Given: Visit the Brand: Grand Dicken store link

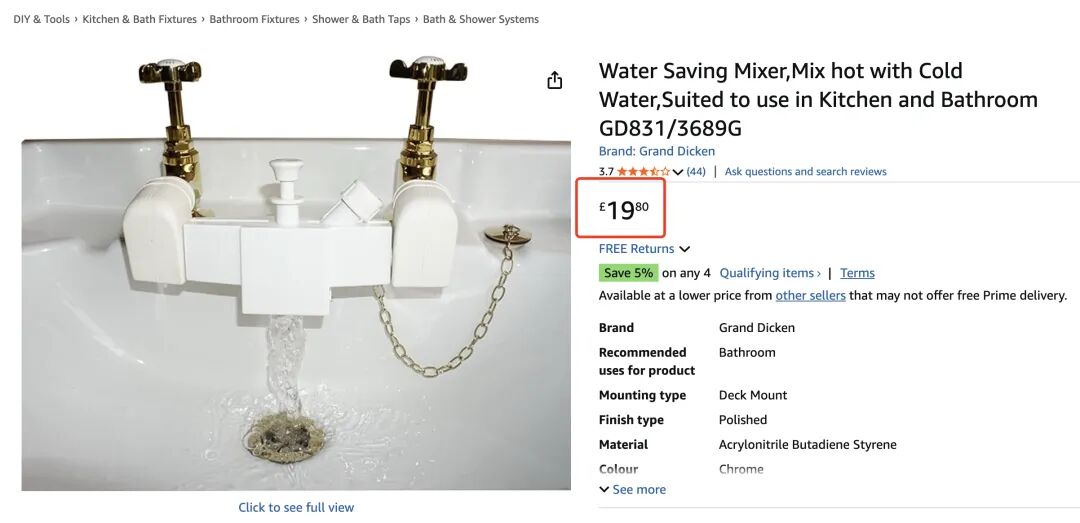Looking at the screenshot, I should click(x=656, y=151).
